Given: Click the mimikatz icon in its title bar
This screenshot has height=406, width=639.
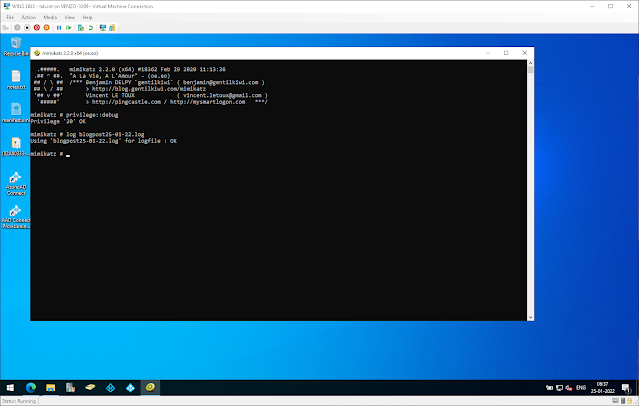Looking at the screenshot, I should tap(37, 53).
